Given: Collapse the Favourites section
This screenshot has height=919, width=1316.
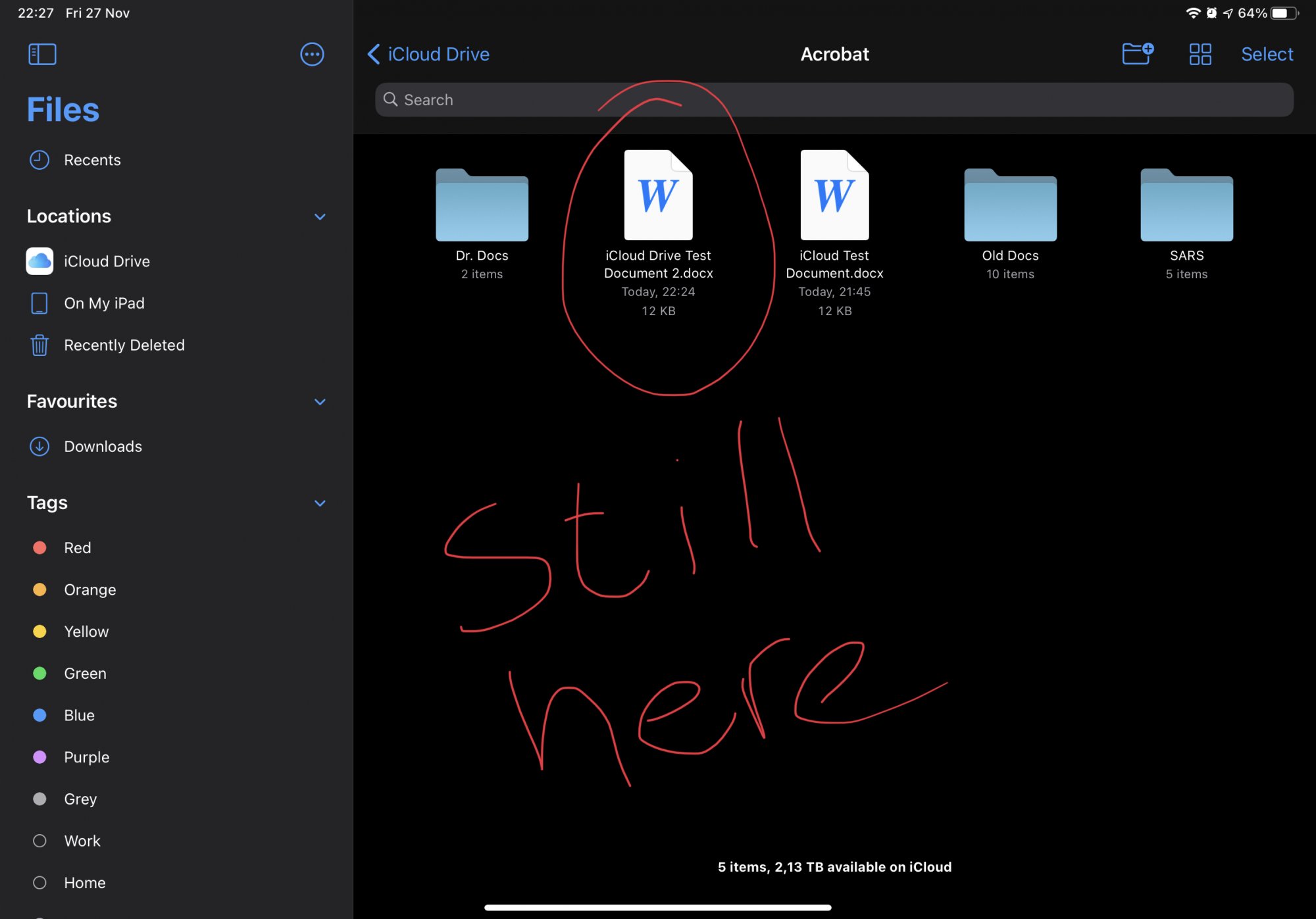Looking at the screenshot, I should tap(320, 401).
